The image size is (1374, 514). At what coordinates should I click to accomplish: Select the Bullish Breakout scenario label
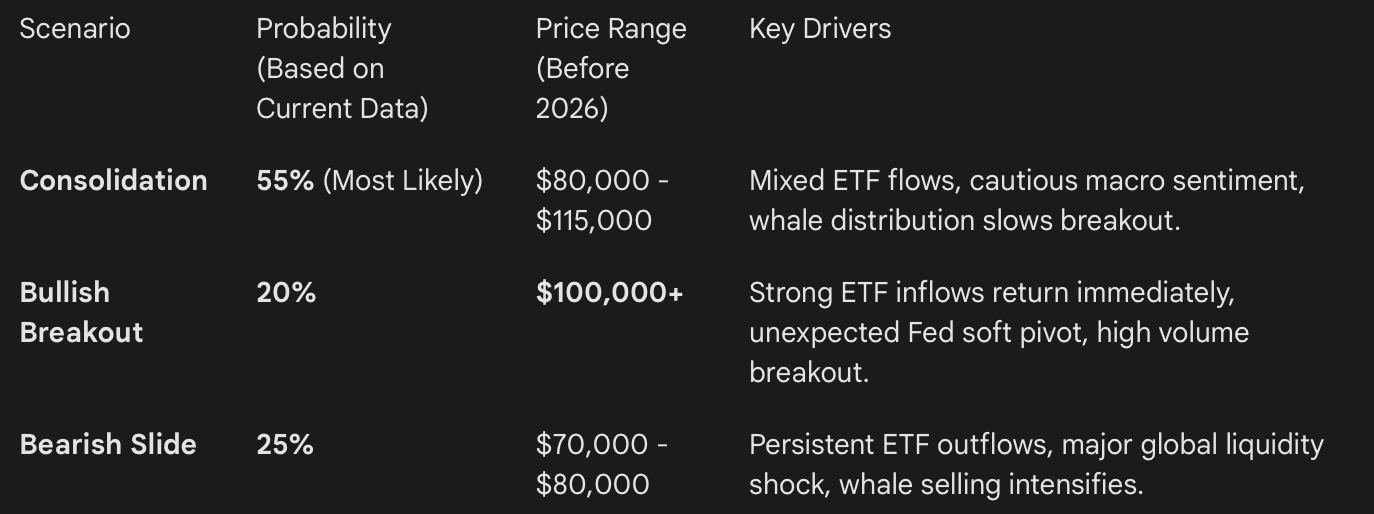coord(81,312)
